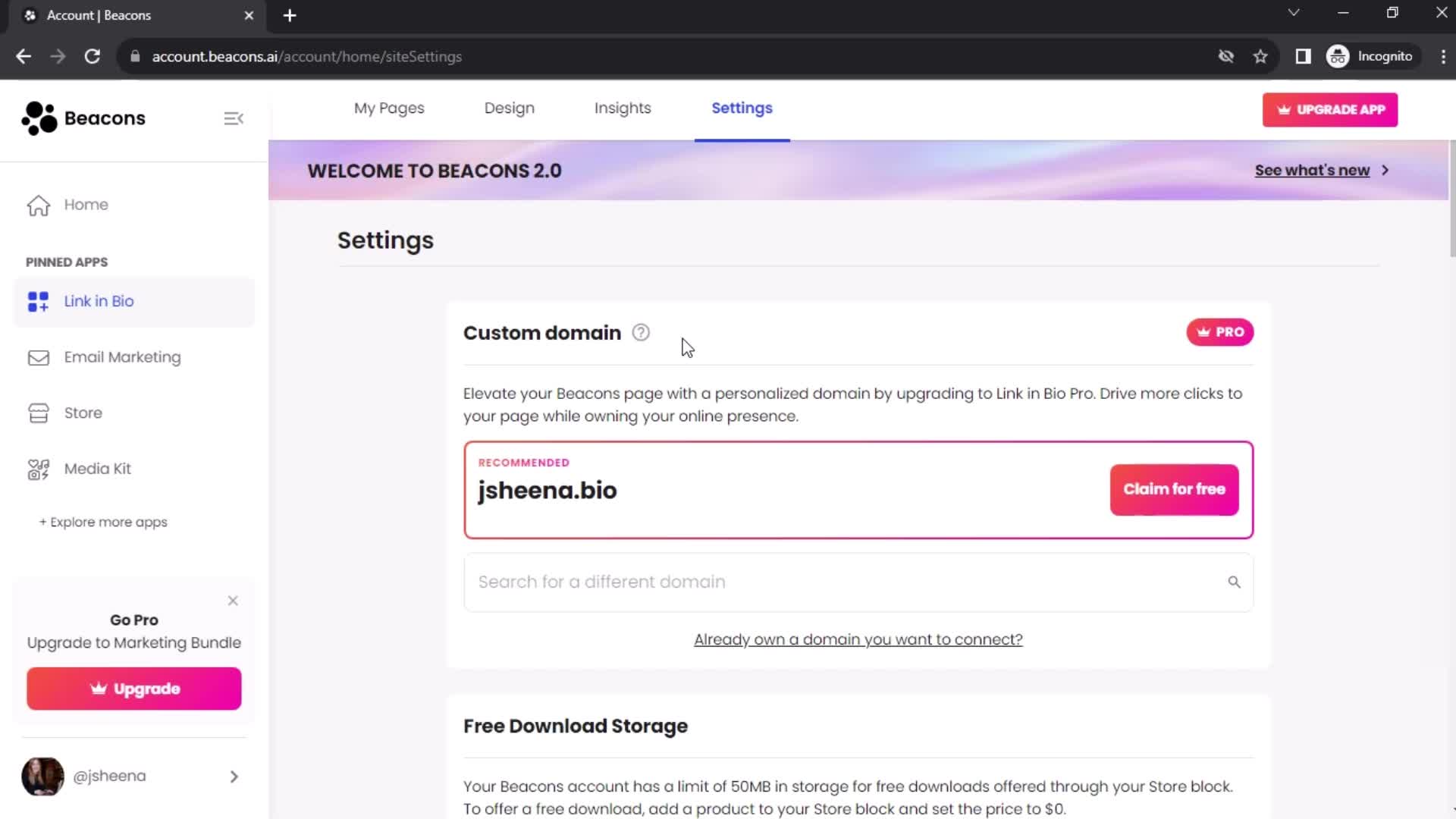Image resolution: width=1456 pixels, height=819 pixels.
Task: Go forward in the browser
Action: (58, 56)
